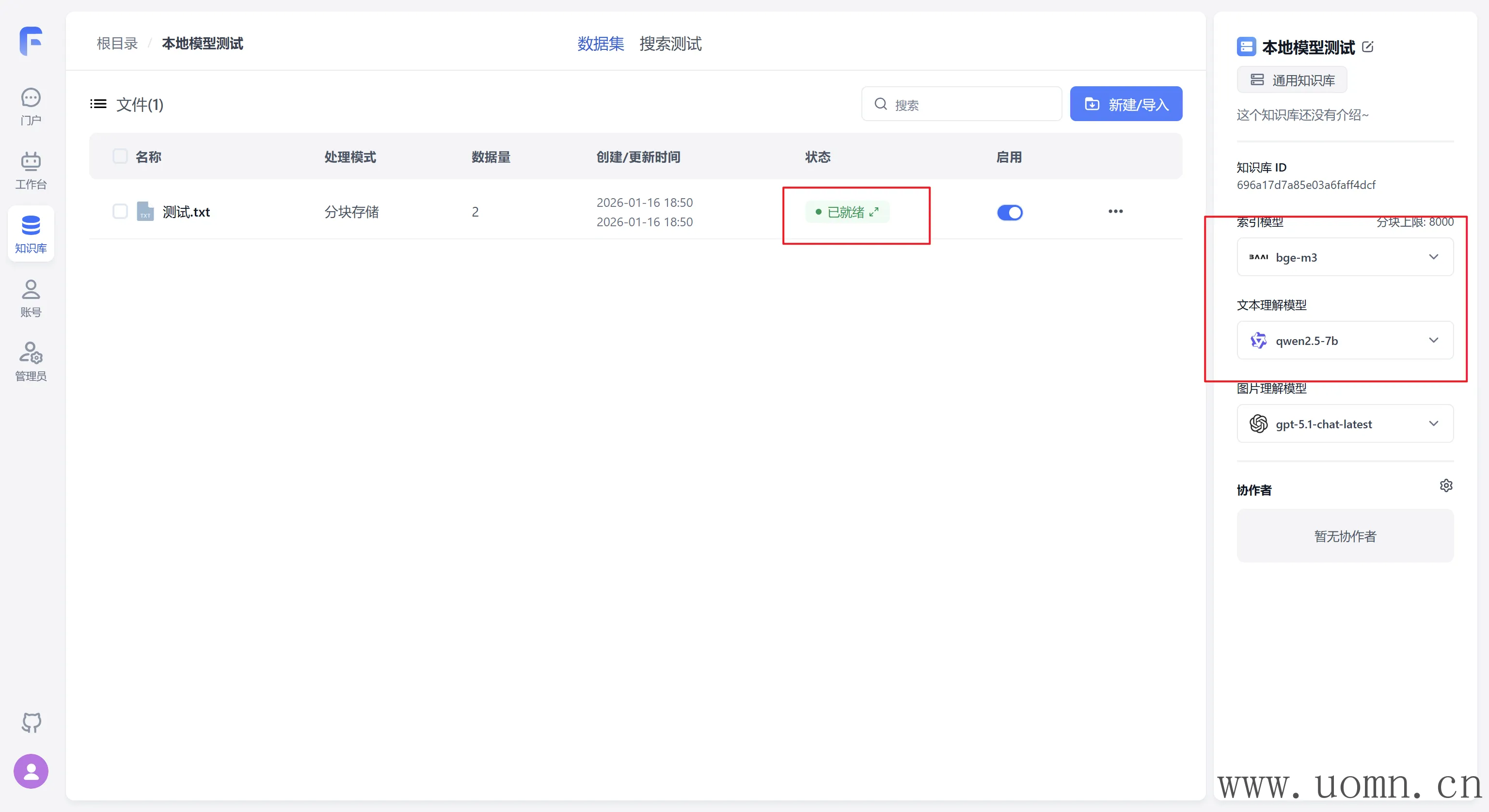Open collaborator settings gear icon
Image resolution: width=1489 pixels, height=812 pixels.
tap(1446, 485)
